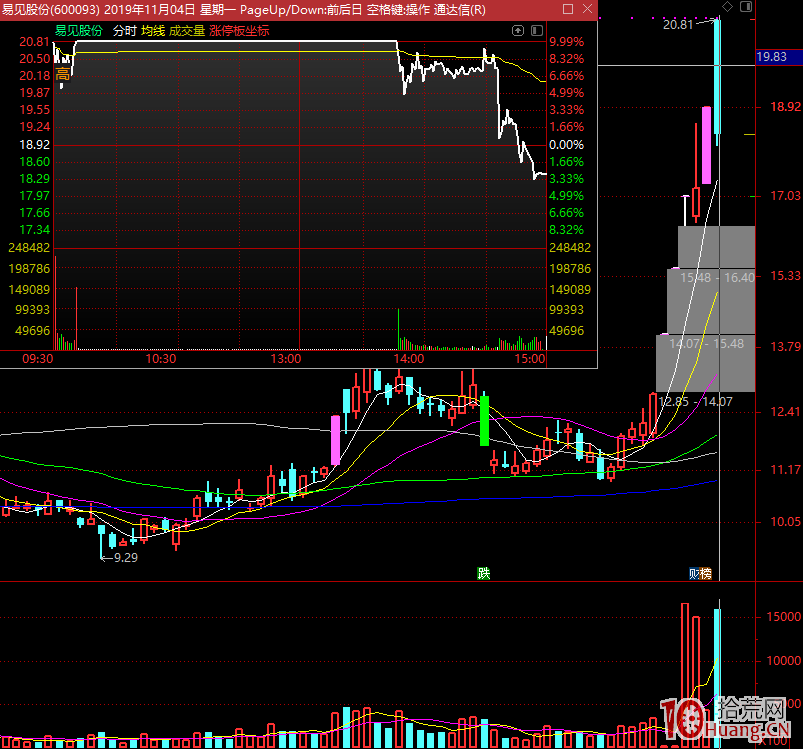Open the 财榜 marker below the K-line chart
Screen dimensions: 803x749
click(x=700, y=573)
